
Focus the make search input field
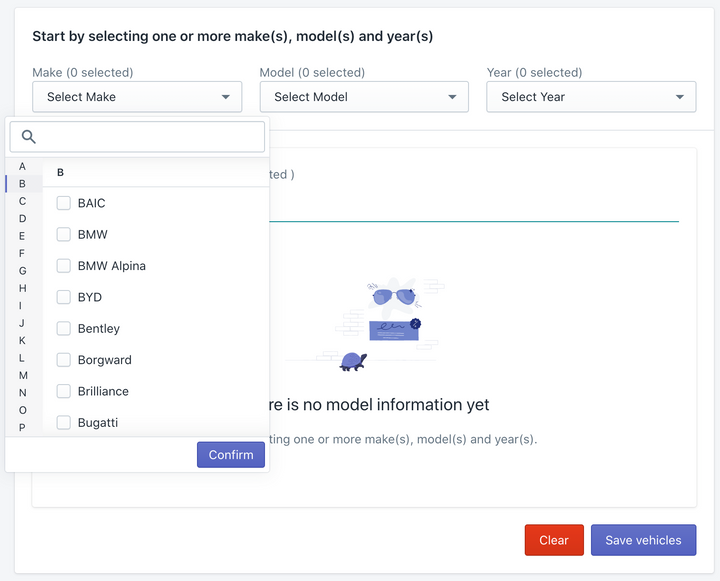pos(137,137)
